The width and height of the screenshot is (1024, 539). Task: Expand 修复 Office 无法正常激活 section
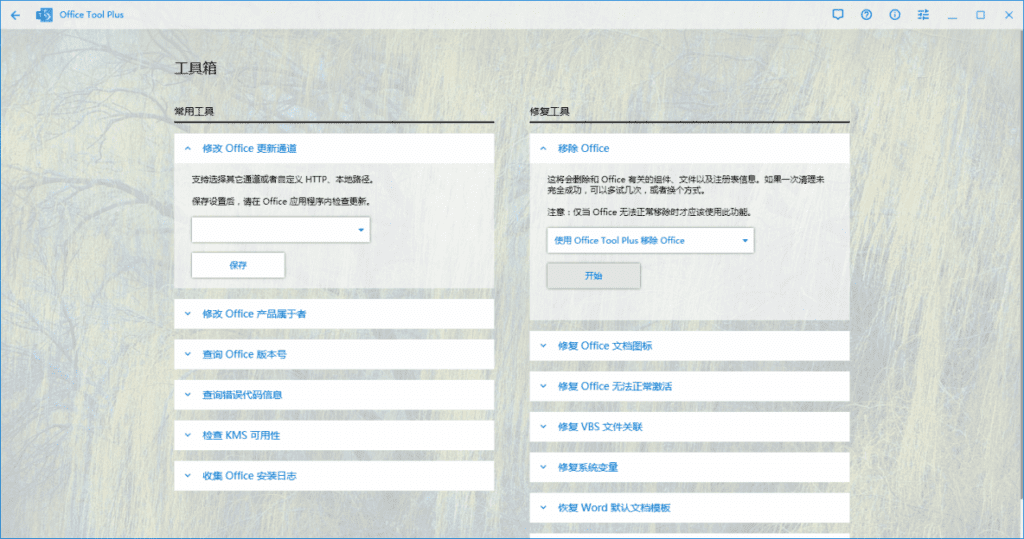pyautogui.click(x=689, y=387)
